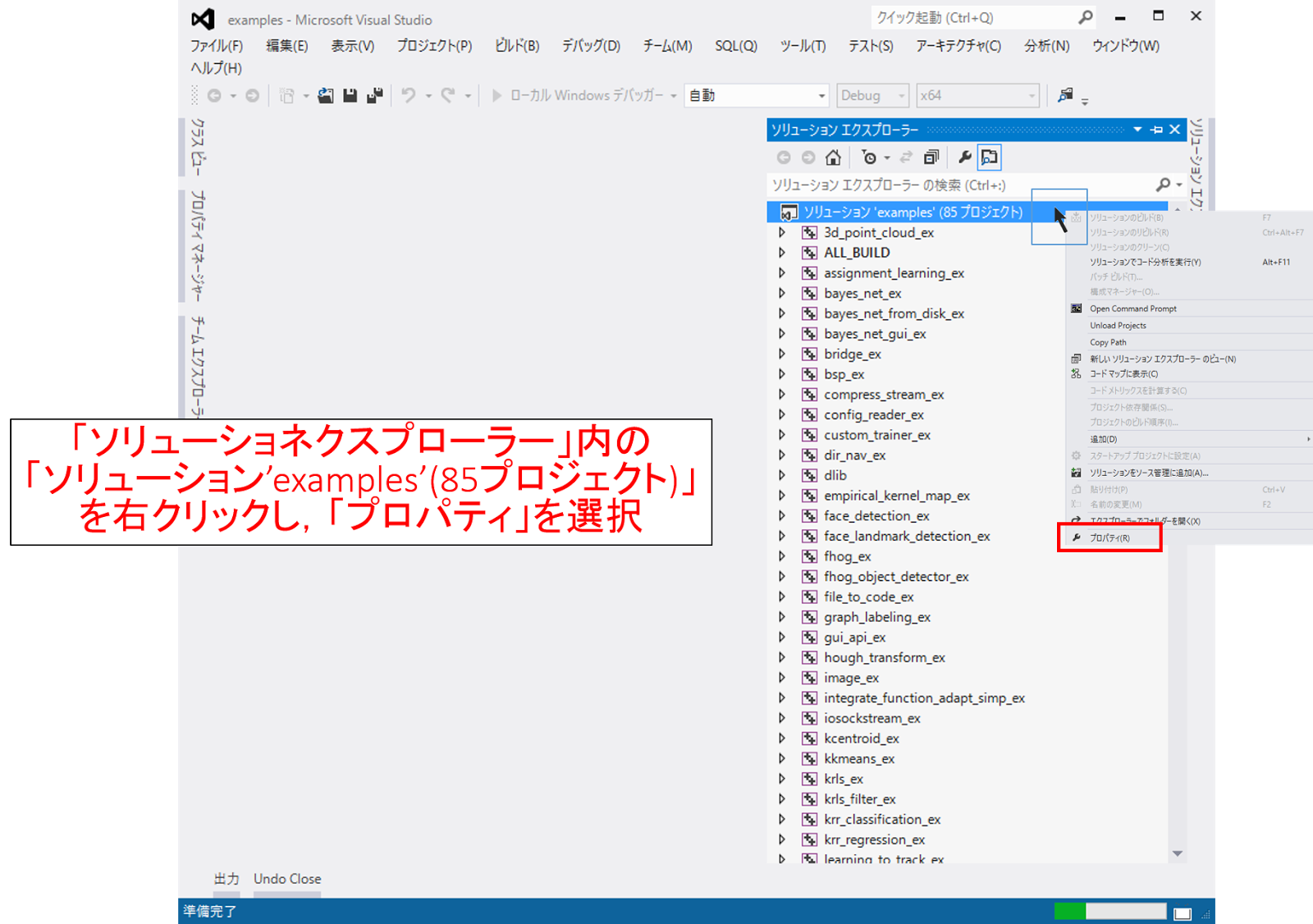Open the debugger target dropdown arrow
This screenshot has height=924, width=1313.
[674, 96]
